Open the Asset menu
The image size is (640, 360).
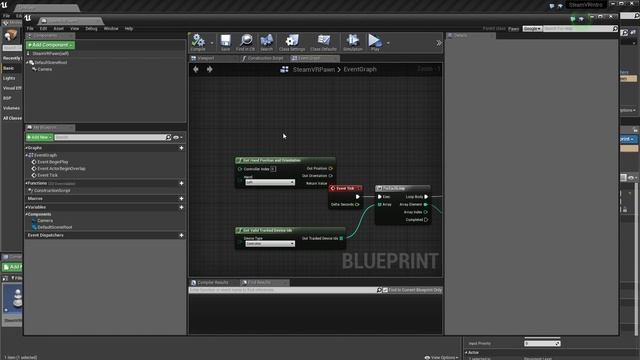click(x=58, y=29)
